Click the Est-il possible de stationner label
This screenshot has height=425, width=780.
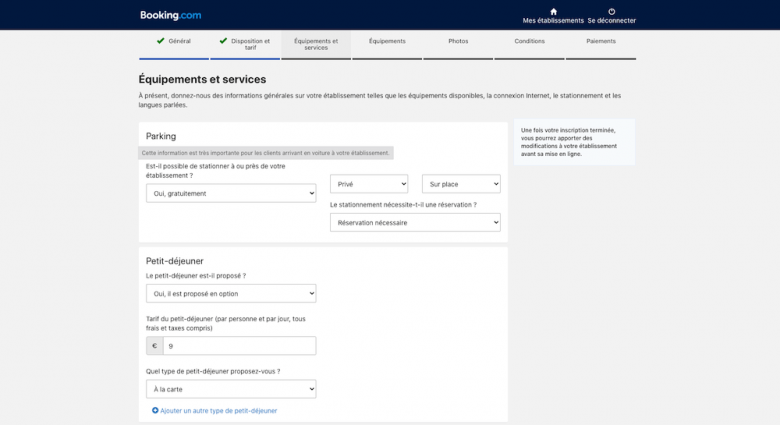pyautogui.click(x=215, y=171)
